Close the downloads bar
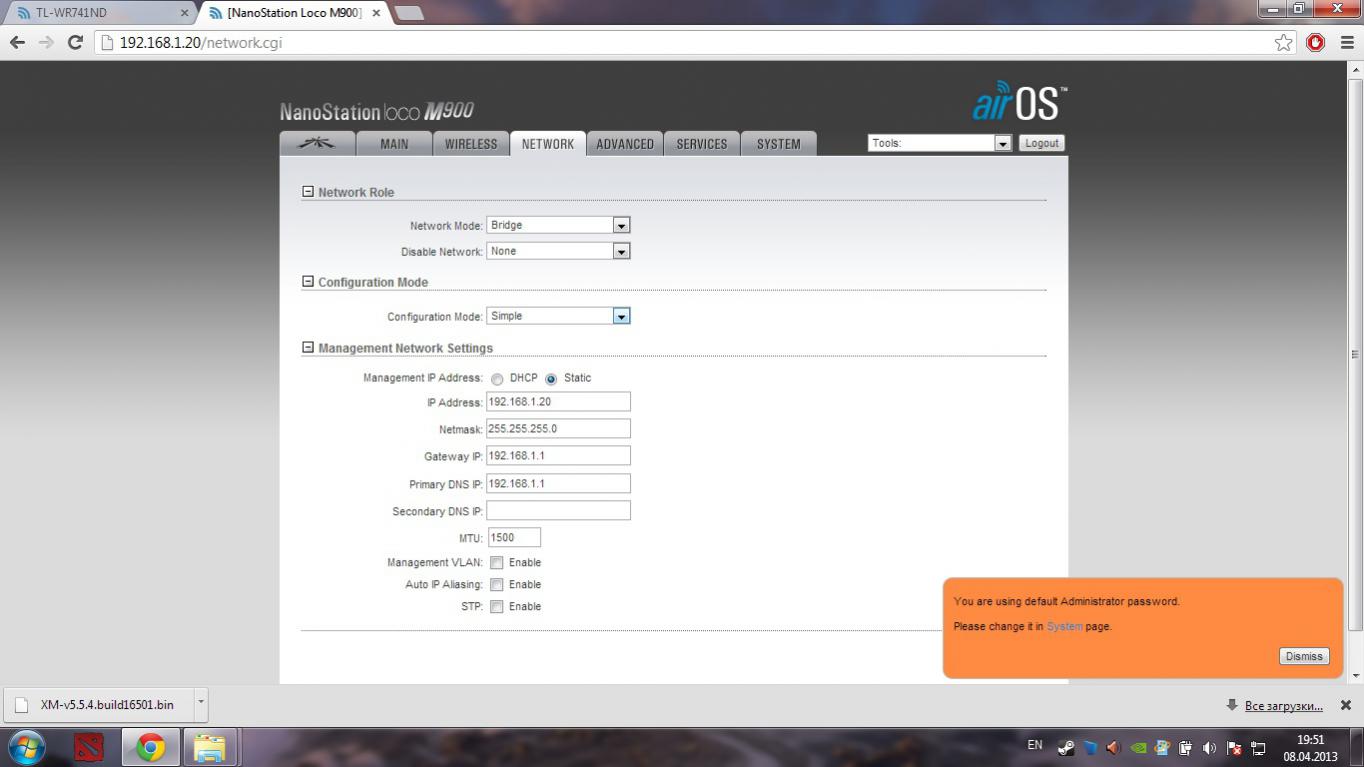This screenshot has width=1364, height=767. pyautogui.click(x=1346, y=705)
